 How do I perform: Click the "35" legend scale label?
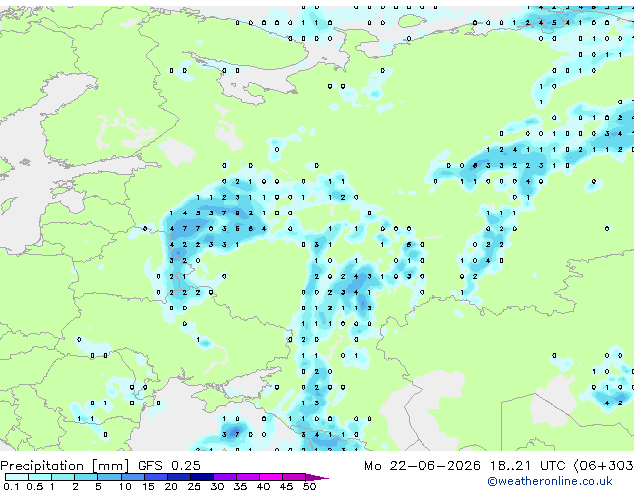pos(240,486)
